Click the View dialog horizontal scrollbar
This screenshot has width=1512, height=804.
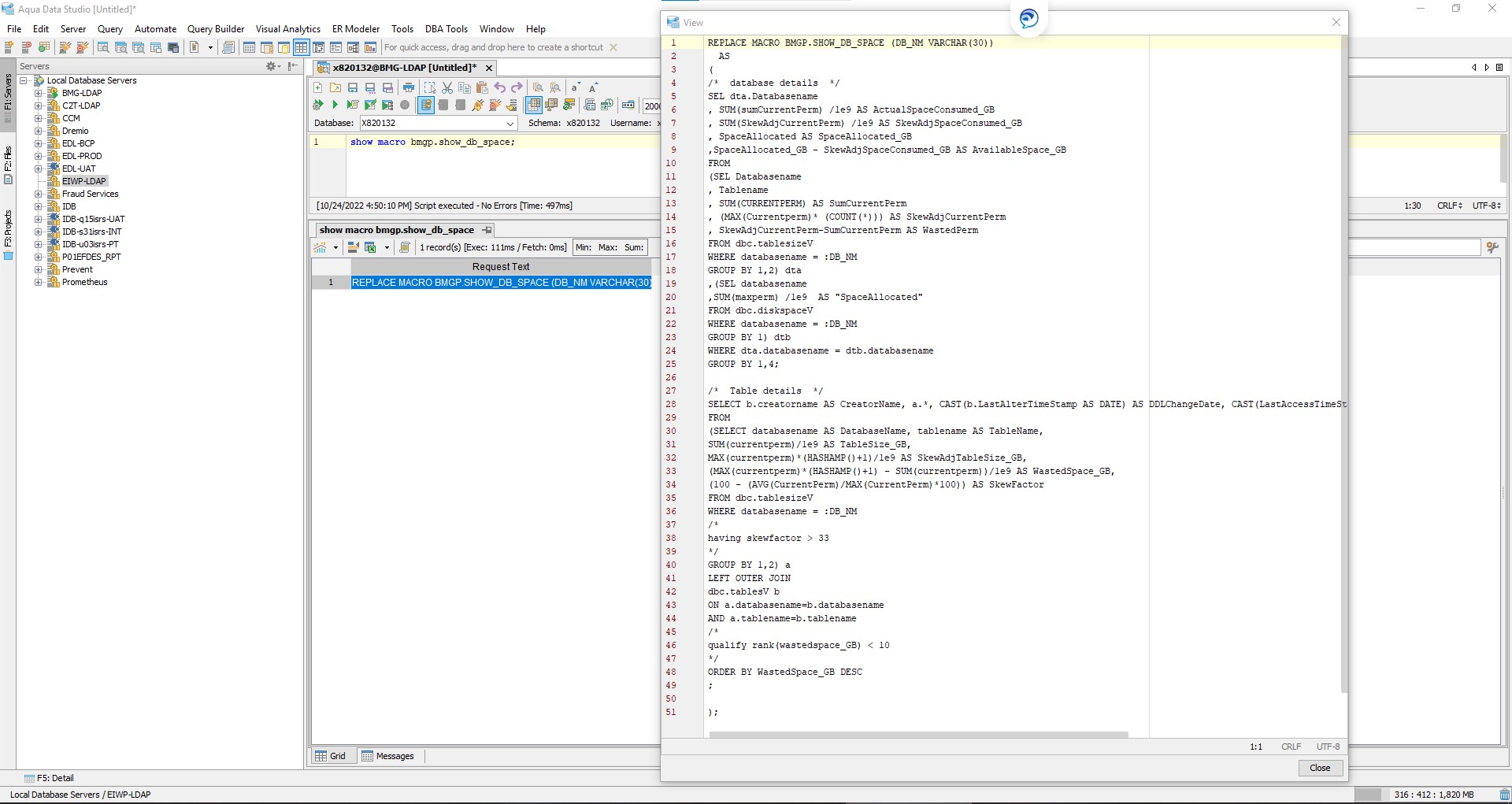click(x=918, y=735)
